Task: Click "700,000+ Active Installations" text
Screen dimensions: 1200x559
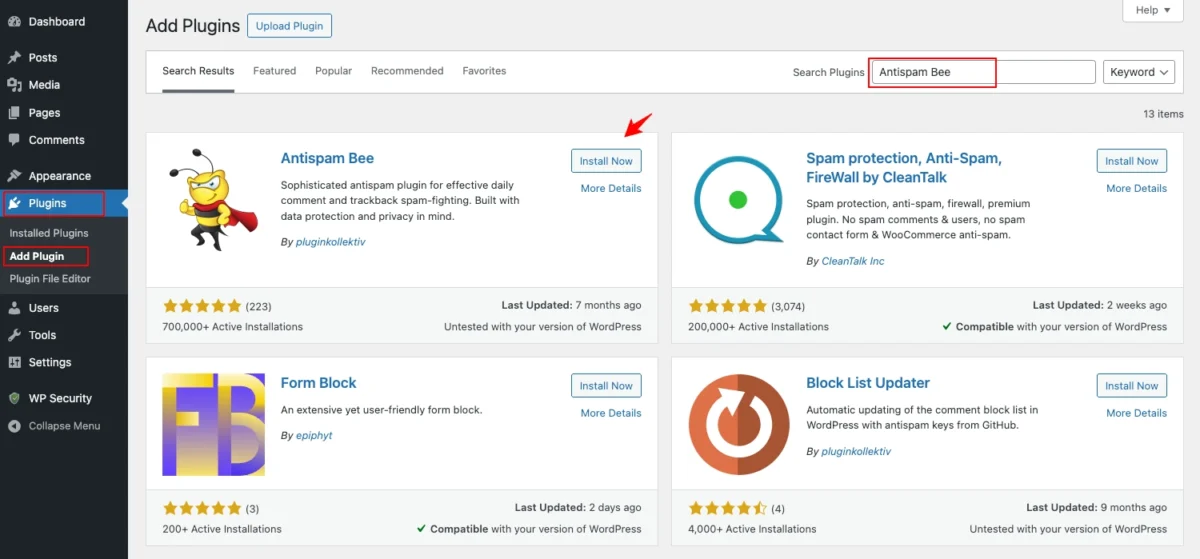Action: click(232, 327)
